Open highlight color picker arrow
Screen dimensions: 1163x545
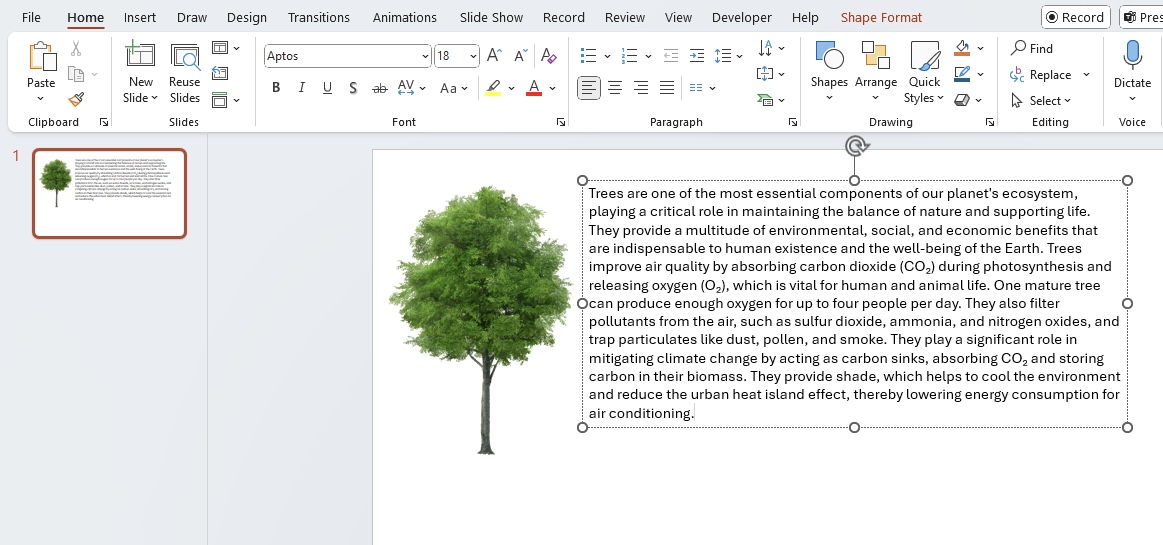coord(511,88)
